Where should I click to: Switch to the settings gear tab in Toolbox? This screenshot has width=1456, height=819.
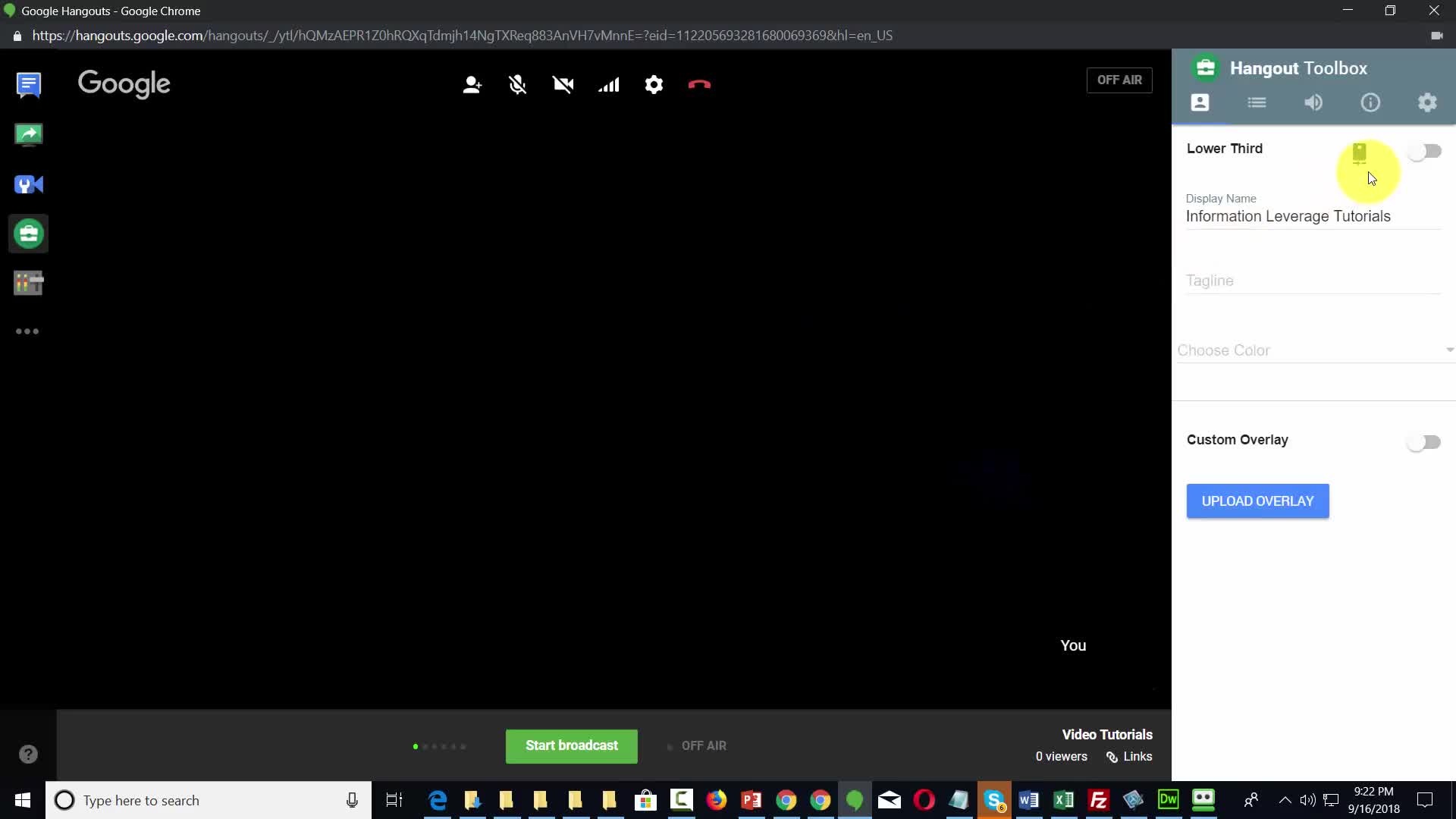(x=1427, y=102)
